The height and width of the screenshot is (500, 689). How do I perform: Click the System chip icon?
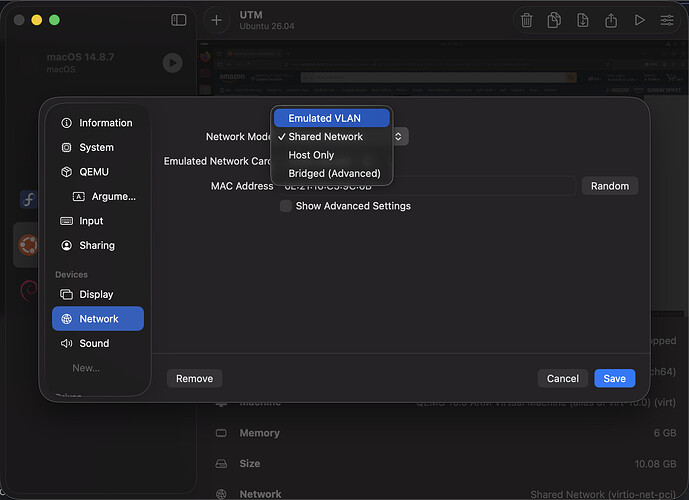click(x=66, y=148)
